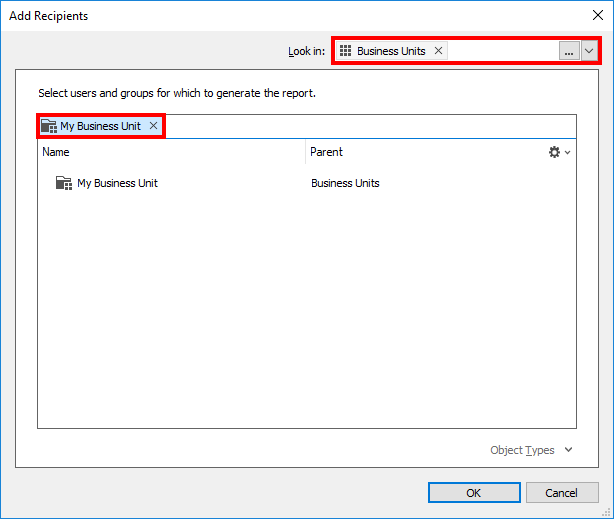
Task: Click the business unit folder icon in list
Action: pyautogui.click(x=64, y=183)
